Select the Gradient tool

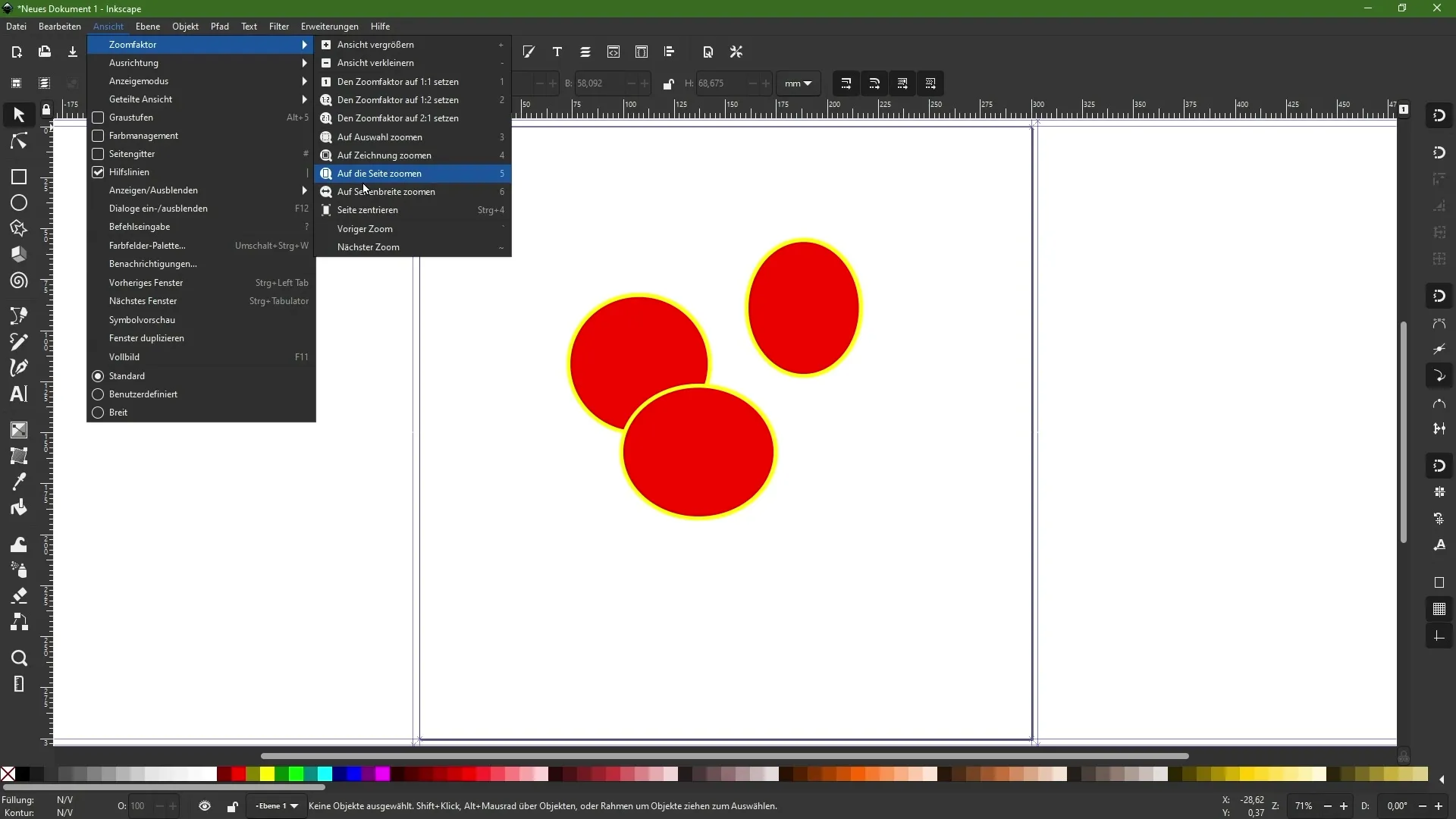click(19, 430)
